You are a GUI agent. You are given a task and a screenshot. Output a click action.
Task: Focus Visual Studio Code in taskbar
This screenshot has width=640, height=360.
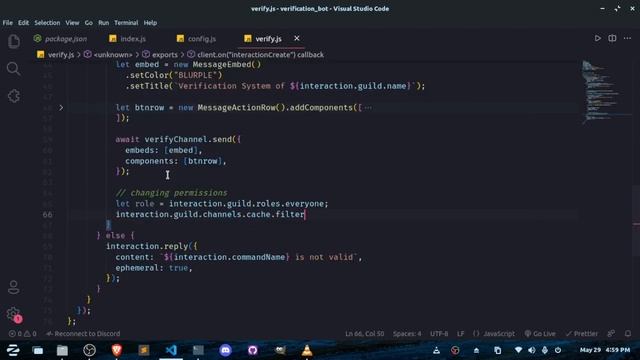pos(171,350)
